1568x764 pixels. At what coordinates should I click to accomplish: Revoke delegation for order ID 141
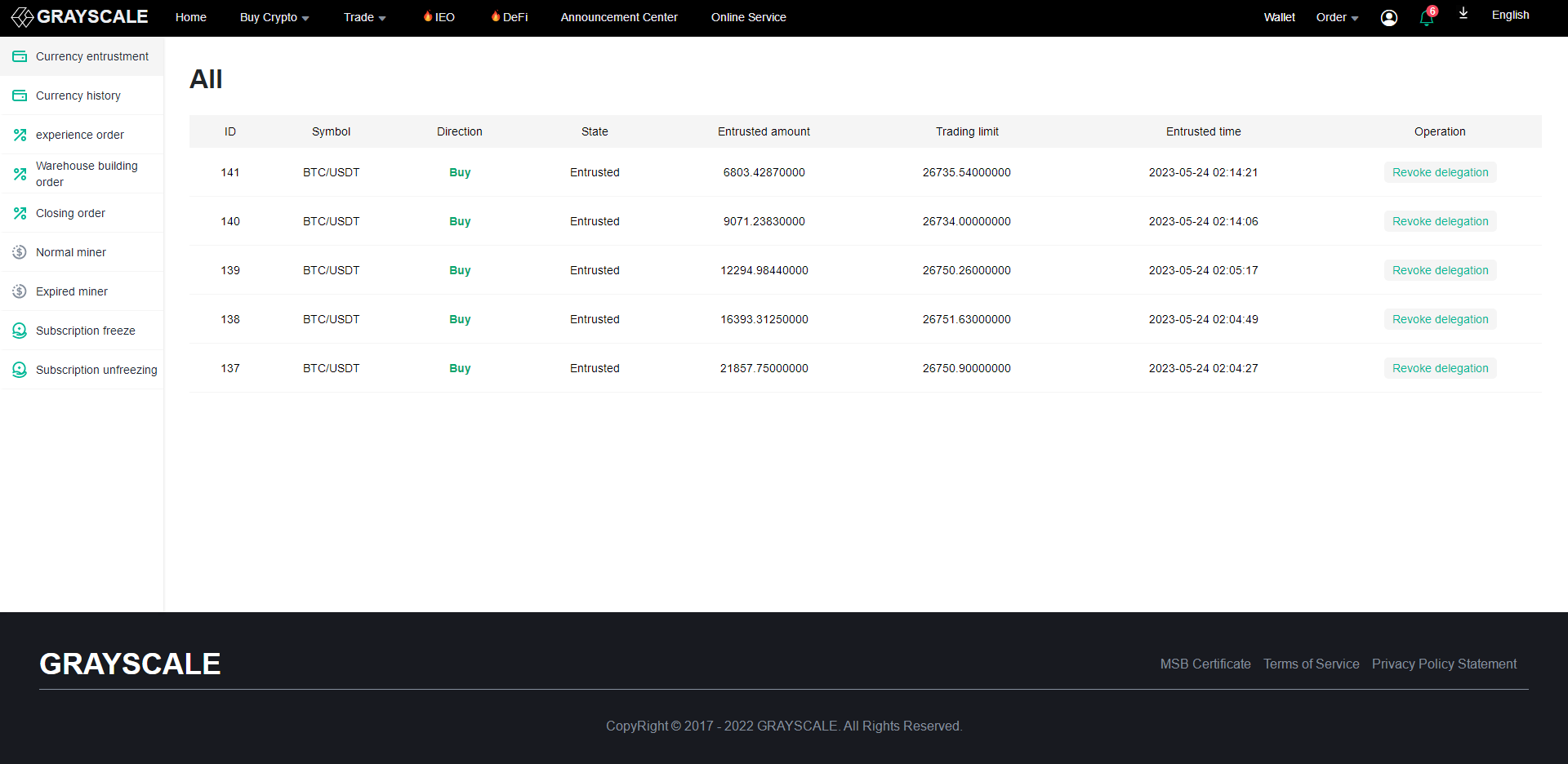1440,172
